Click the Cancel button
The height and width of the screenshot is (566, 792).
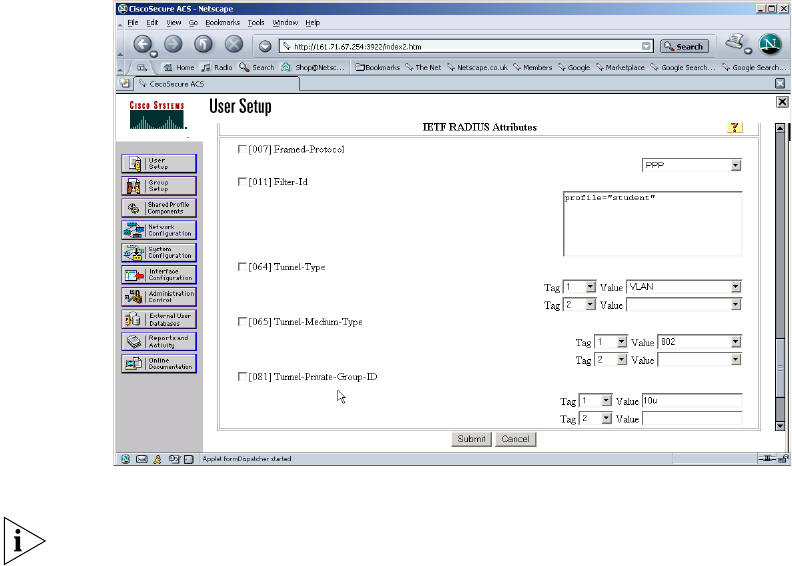click(x=515, y=439)
